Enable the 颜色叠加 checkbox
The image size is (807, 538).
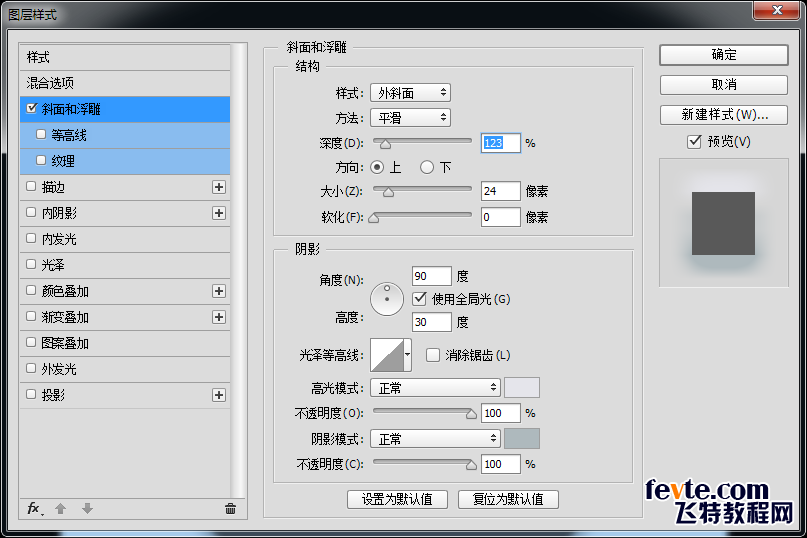31,290
